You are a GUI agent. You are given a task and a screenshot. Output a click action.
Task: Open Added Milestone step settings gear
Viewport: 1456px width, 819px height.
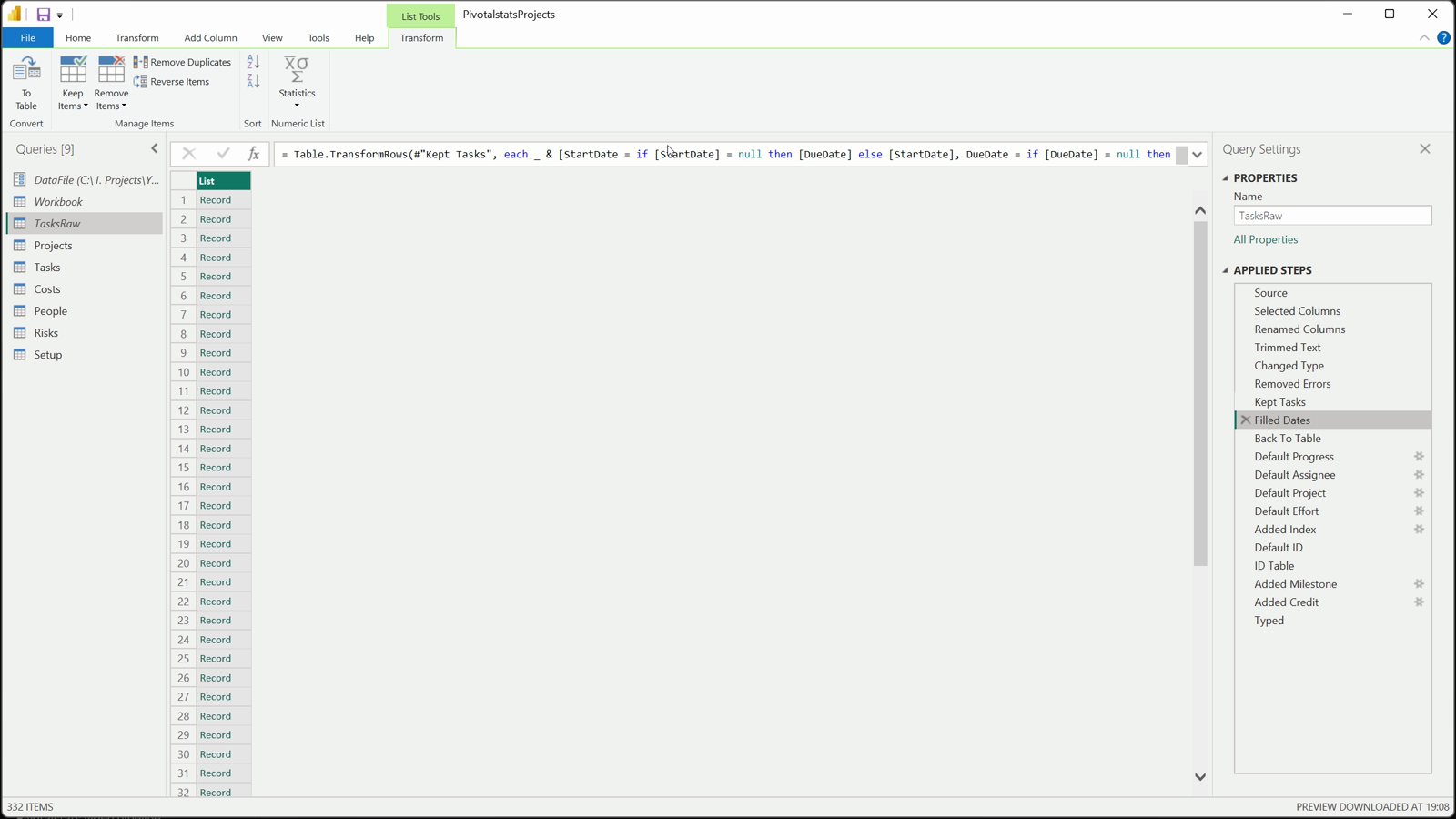click(1419, 584)
